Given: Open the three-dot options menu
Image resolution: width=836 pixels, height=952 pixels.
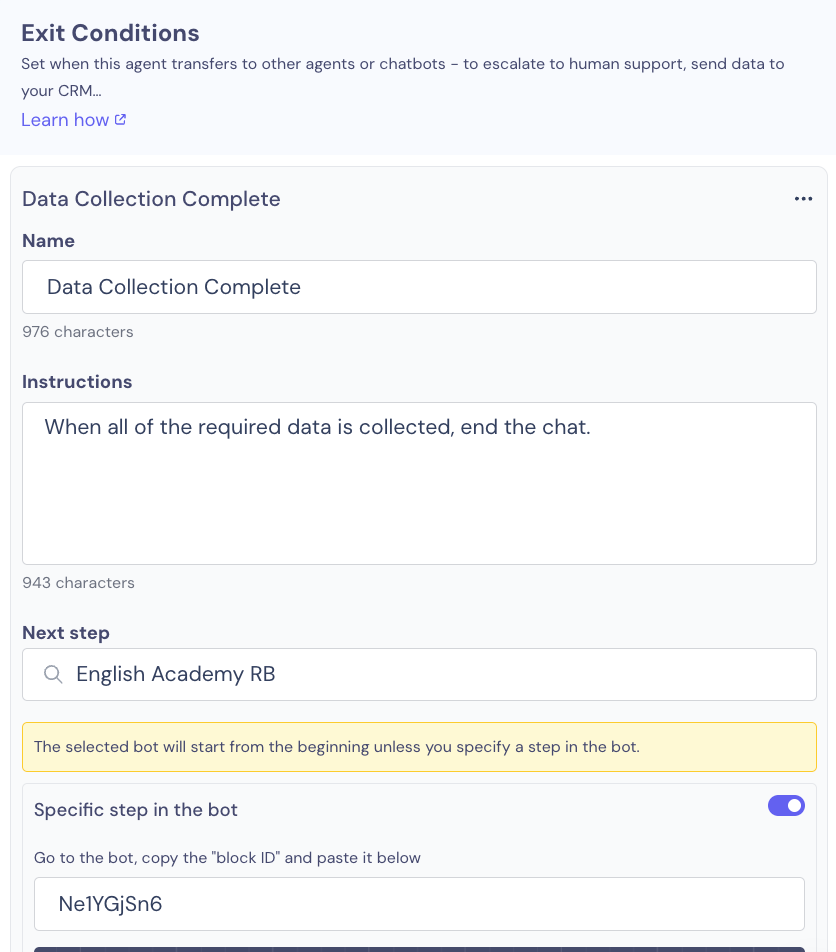Looking at the screenshot, I should coord(803,199).
